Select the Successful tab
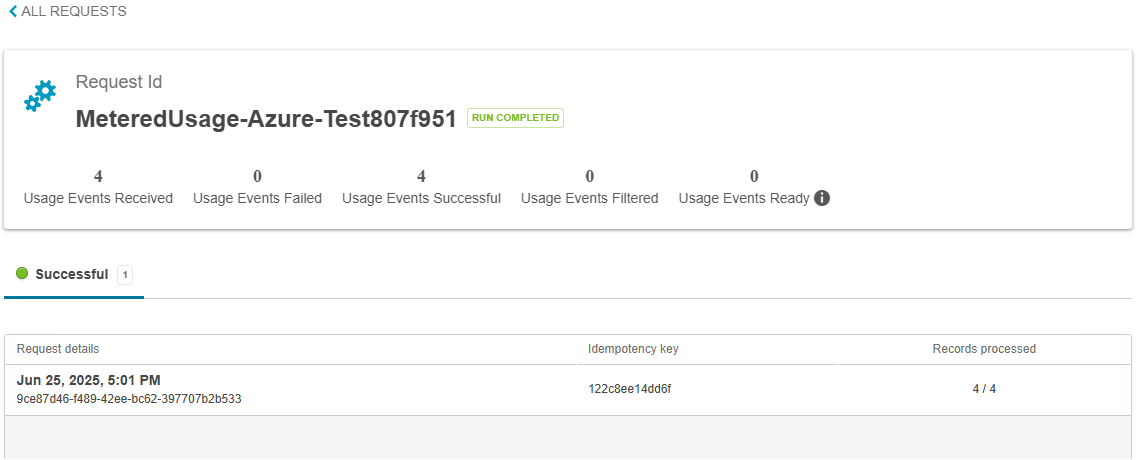The width and height of the screenshot is (1137, 460). tap(74, 275)
